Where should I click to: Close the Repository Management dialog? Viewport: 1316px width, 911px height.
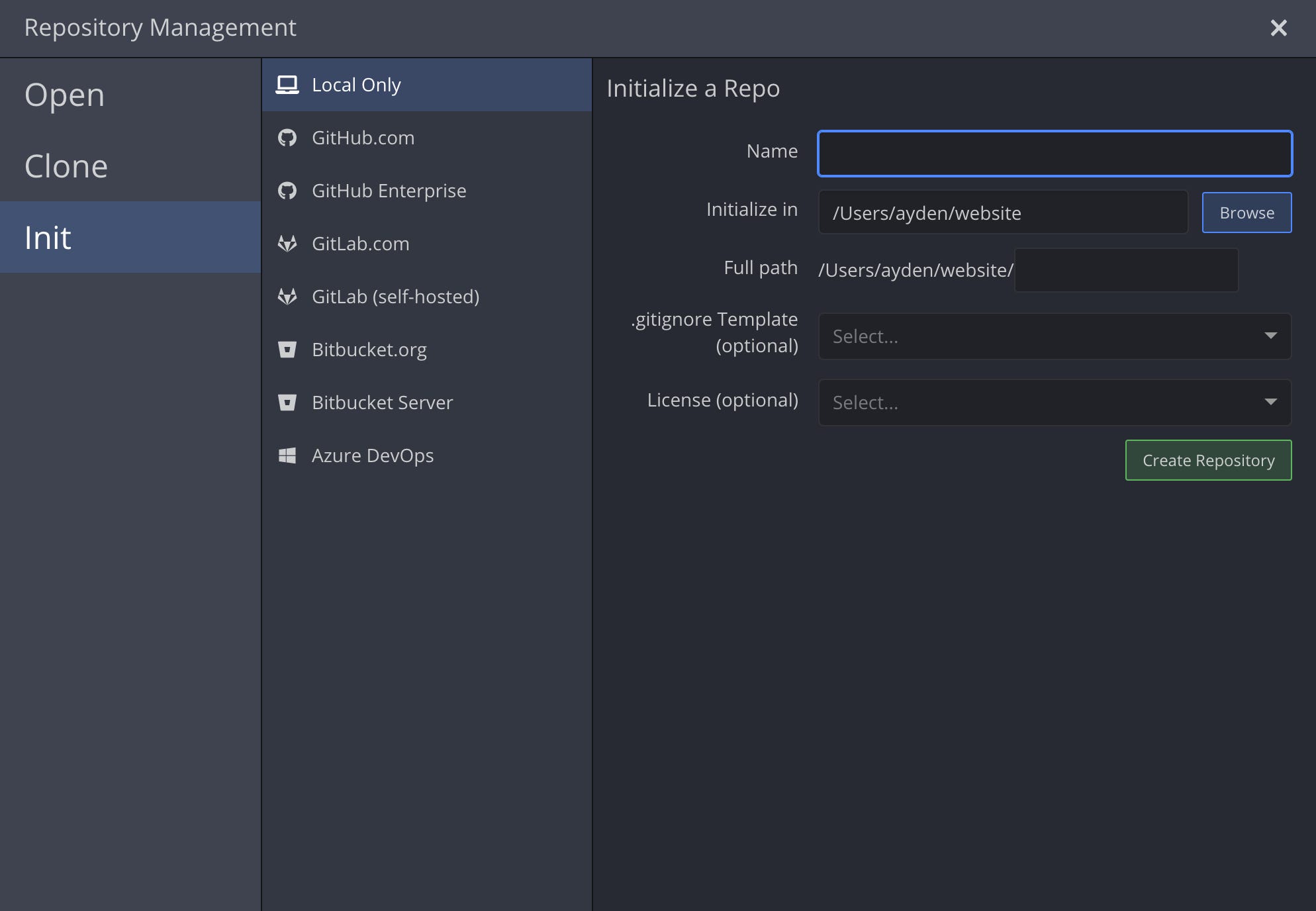[1278, 28]
